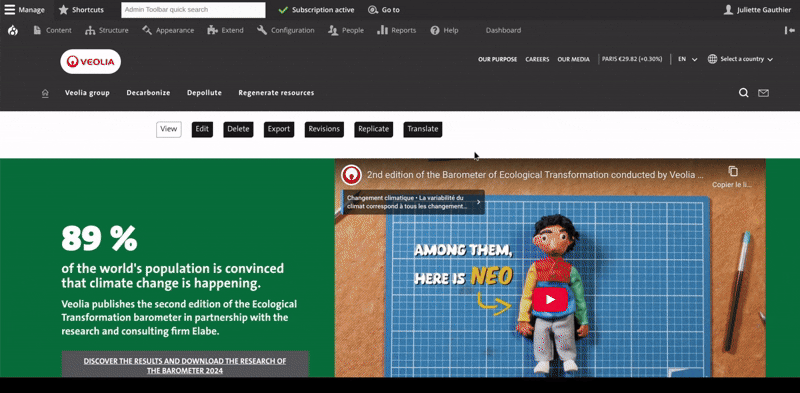Open the Go to menu
The height and width of the screenshot is (393, 800).
tap(384, 10)
